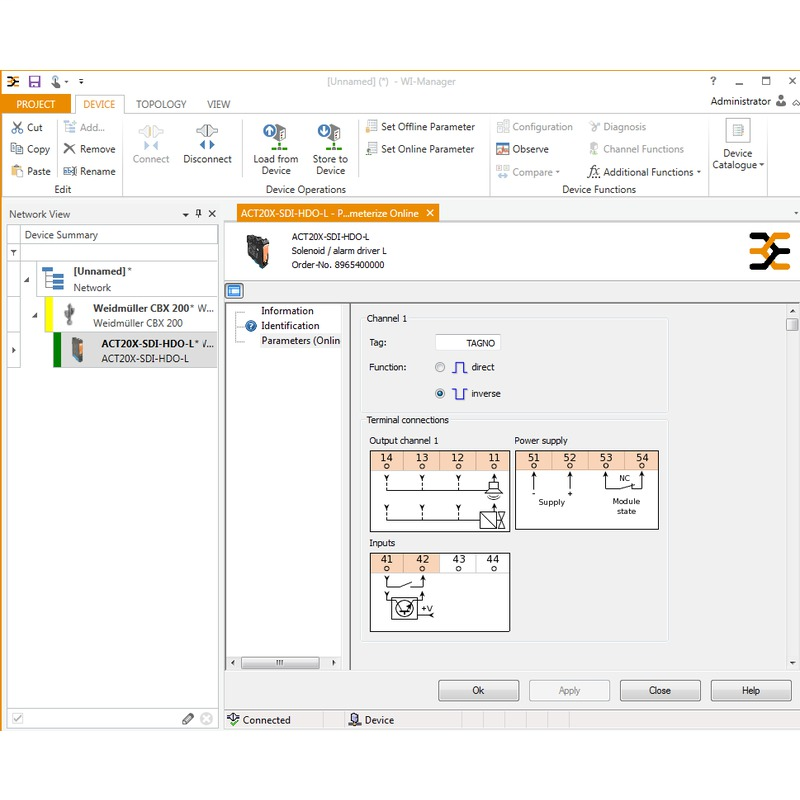Open Network View panel options arrow
Image resolution: width=800 pixels, height=800 pixels.
tap(186, 214)
